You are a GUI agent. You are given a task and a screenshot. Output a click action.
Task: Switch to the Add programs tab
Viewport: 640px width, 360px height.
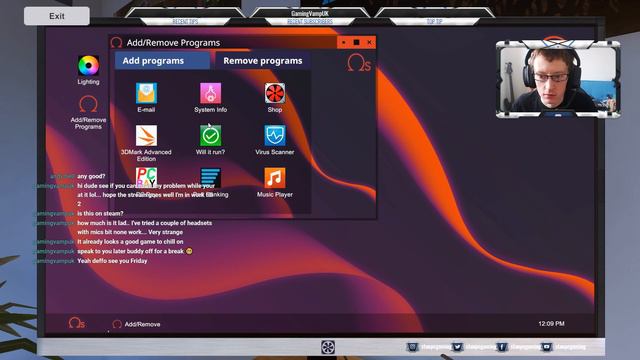coord(162,60)
